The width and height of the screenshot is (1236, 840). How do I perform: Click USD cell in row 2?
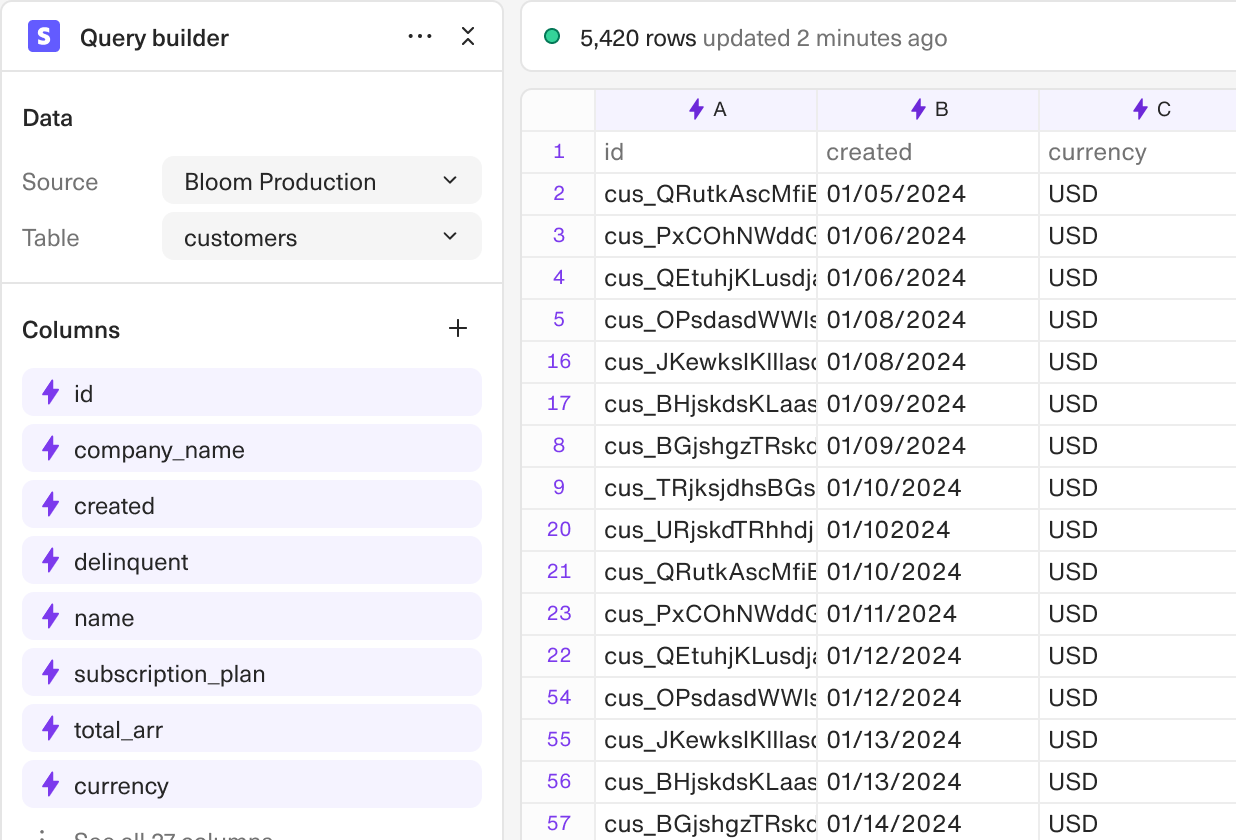(1138, 194)
